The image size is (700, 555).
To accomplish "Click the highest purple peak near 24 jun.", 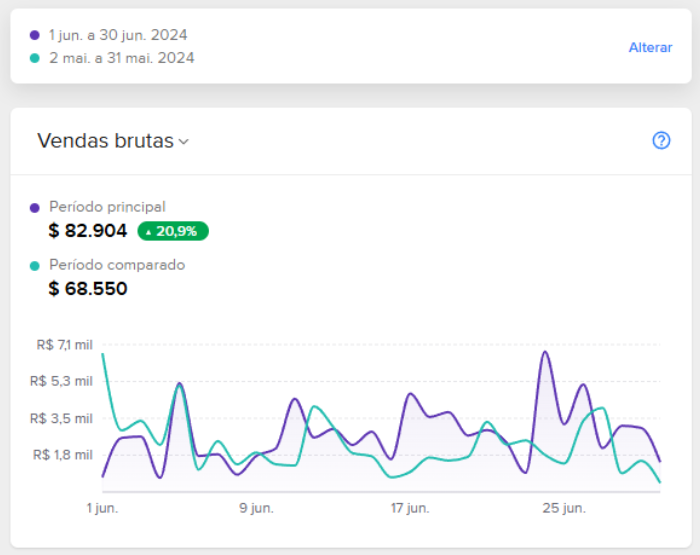I will tap(545, 352).
